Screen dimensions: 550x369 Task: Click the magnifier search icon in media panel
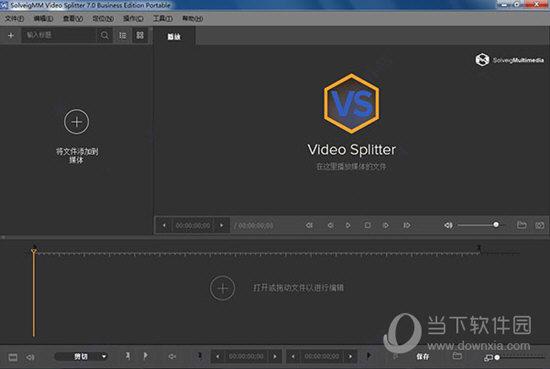tap(105, 35)
